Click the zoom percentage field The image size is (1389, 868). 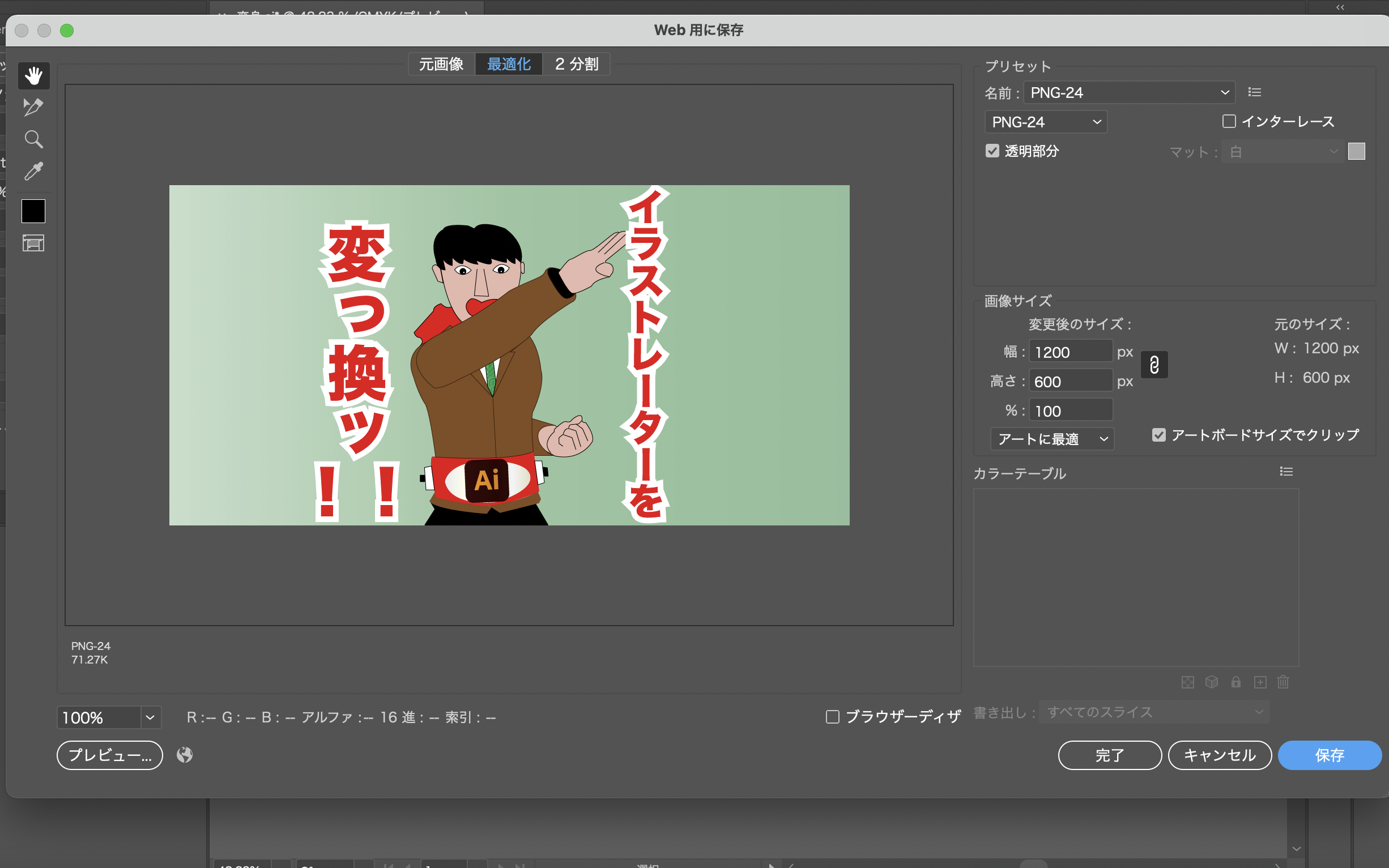point(99,717)
